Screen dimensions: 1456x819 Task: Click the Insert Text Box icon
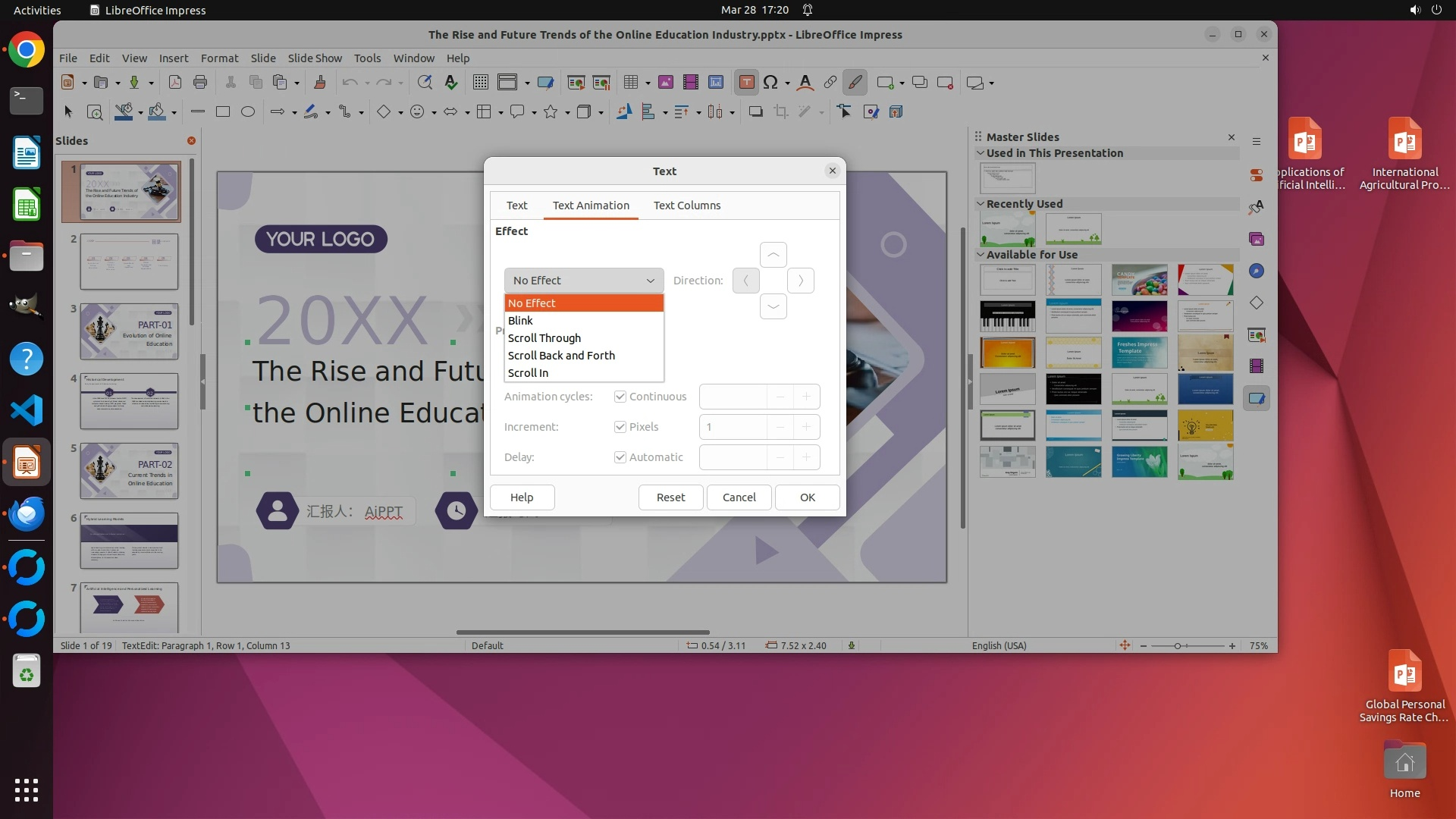pos(746,83)
